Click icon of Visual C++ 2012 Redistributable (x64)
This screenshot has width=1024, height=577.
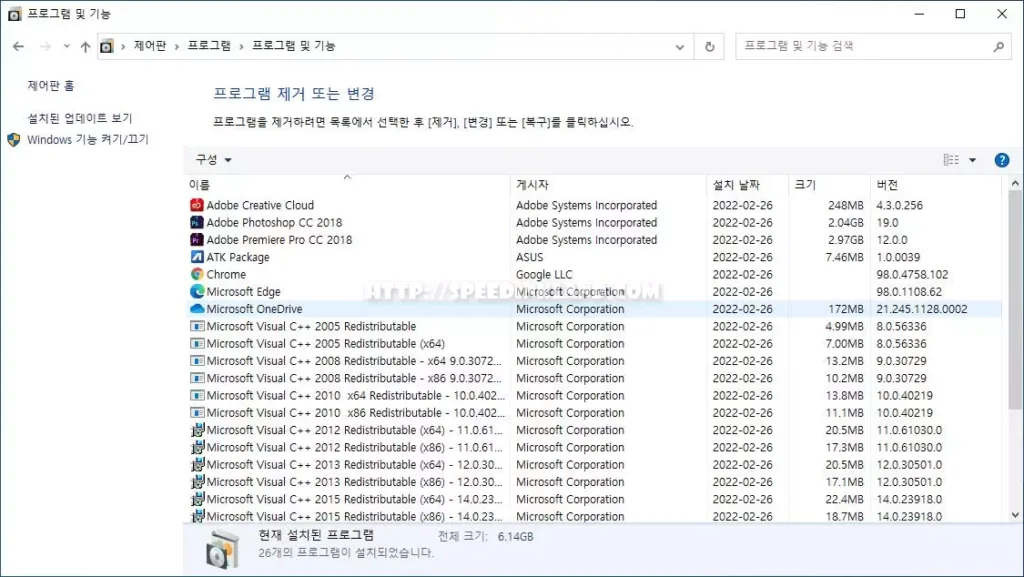[197, 430]
